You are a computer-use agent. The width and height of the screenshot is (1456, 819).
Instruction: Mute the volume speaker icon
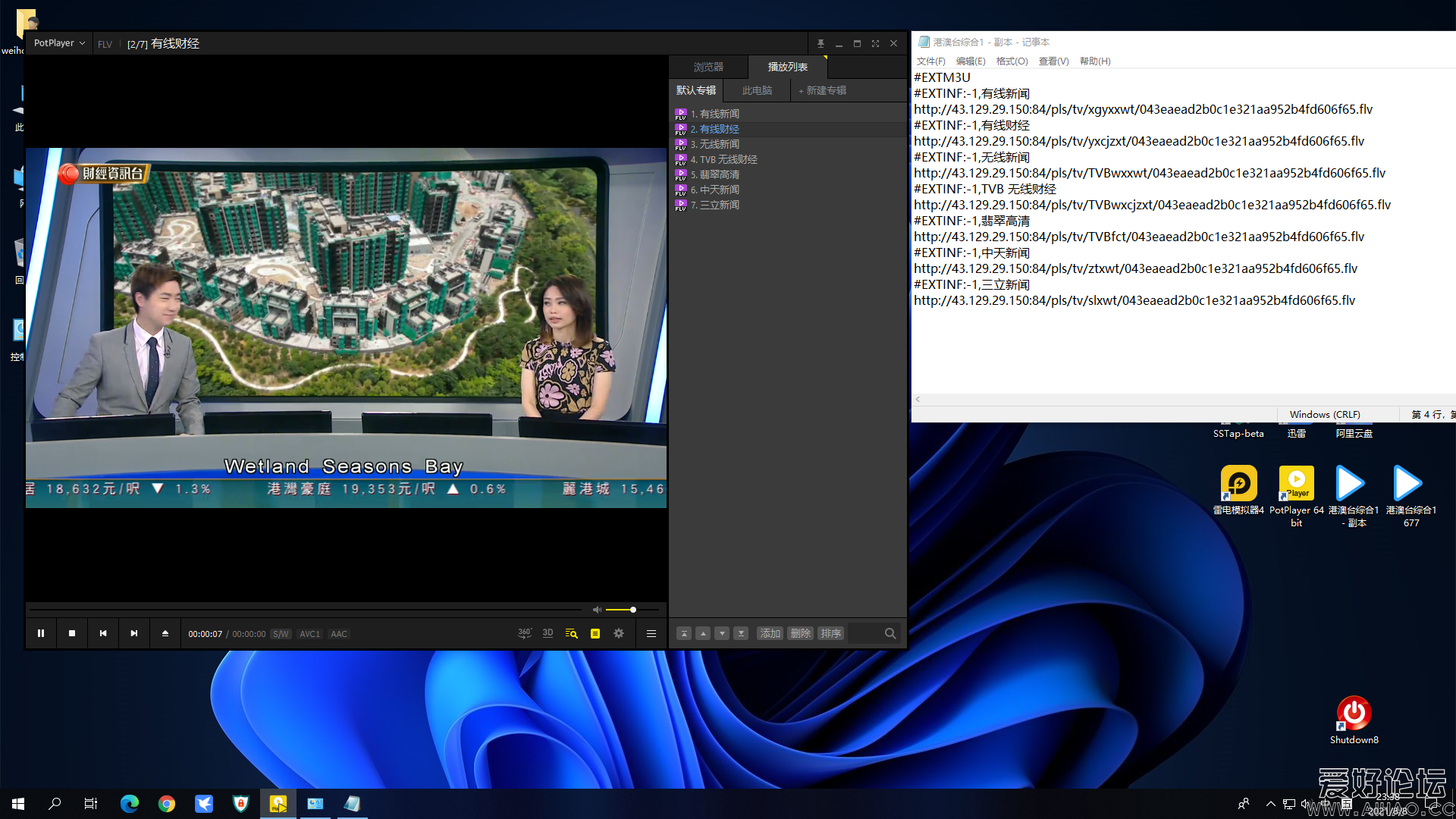tap(597, 610)
